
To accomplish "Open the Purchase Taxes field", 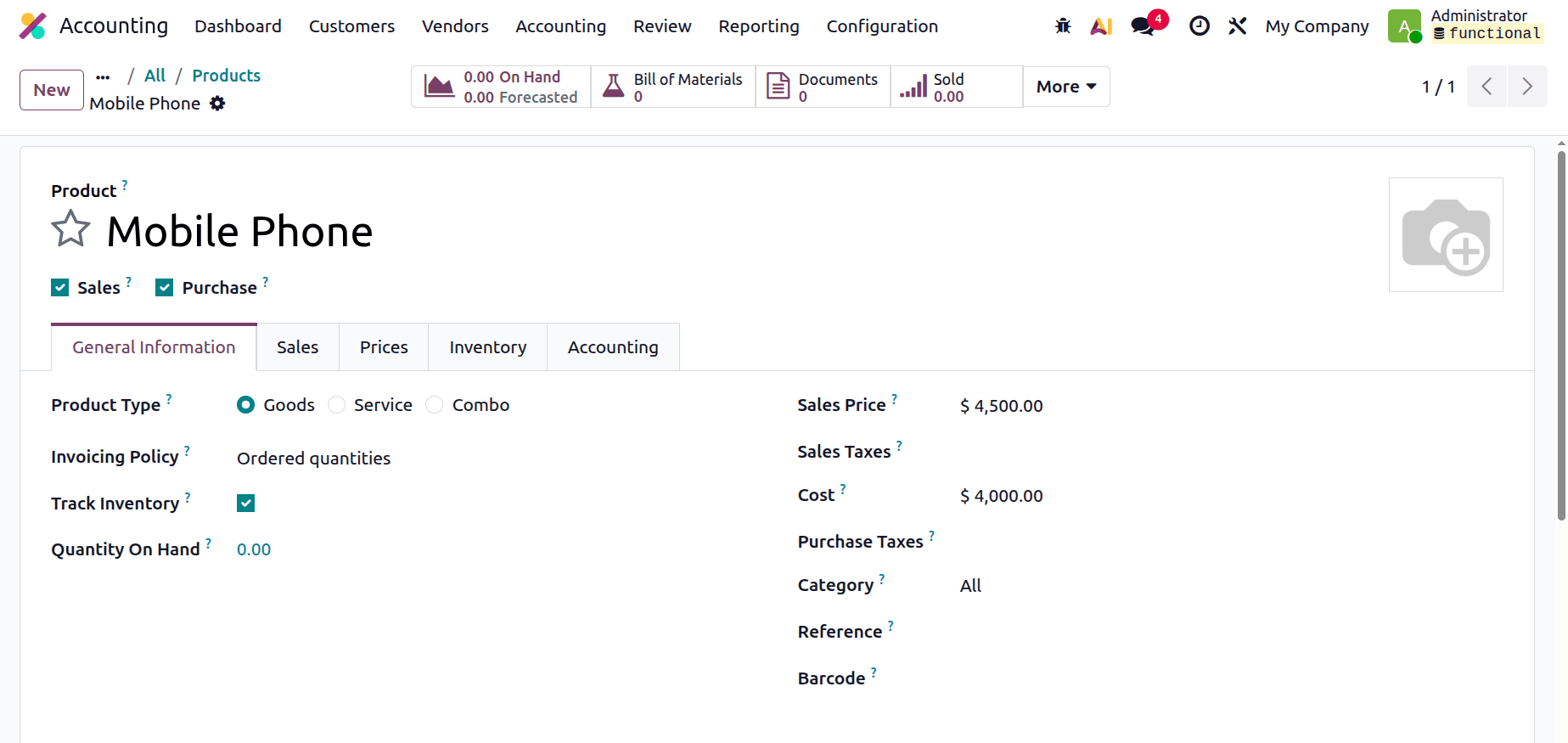I will click(1231, 542).
